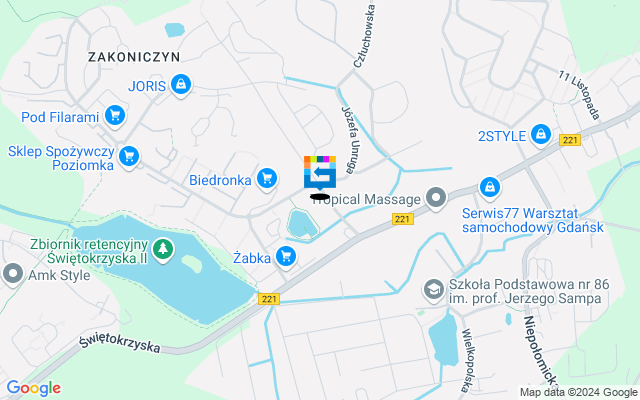Screen dimensions: 640x400
Task: Select the Biedronka text label
Action: pos(220,180)
